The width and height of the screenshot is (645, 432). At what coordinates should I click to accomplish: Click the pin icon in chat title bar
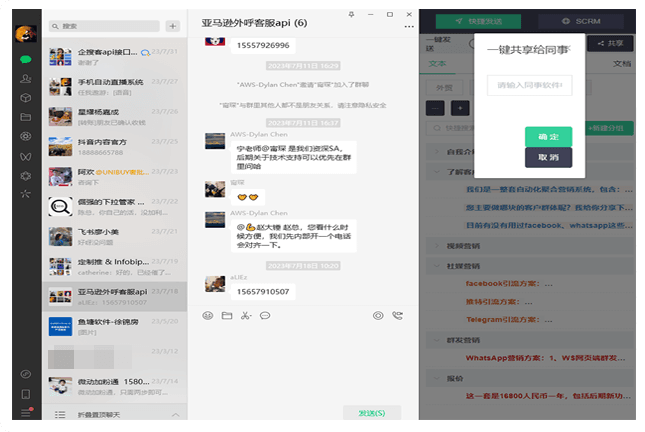[x=351, y=16]
